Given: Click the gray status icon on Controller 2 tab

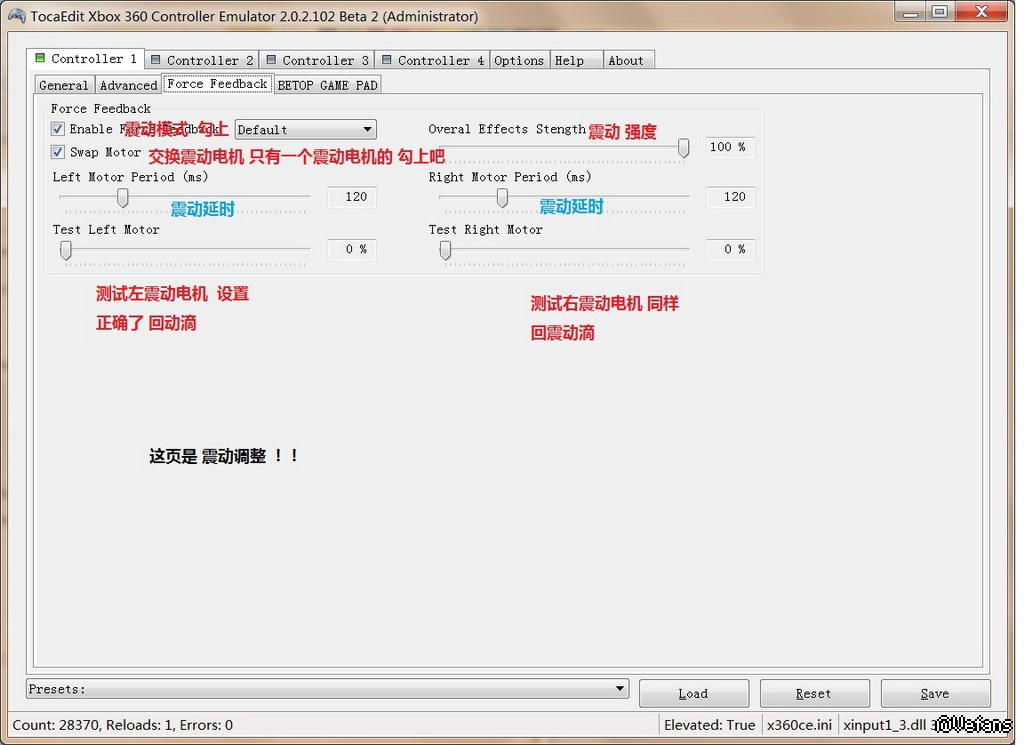Looking at the screenshot, I should click(x=155, y=59).
